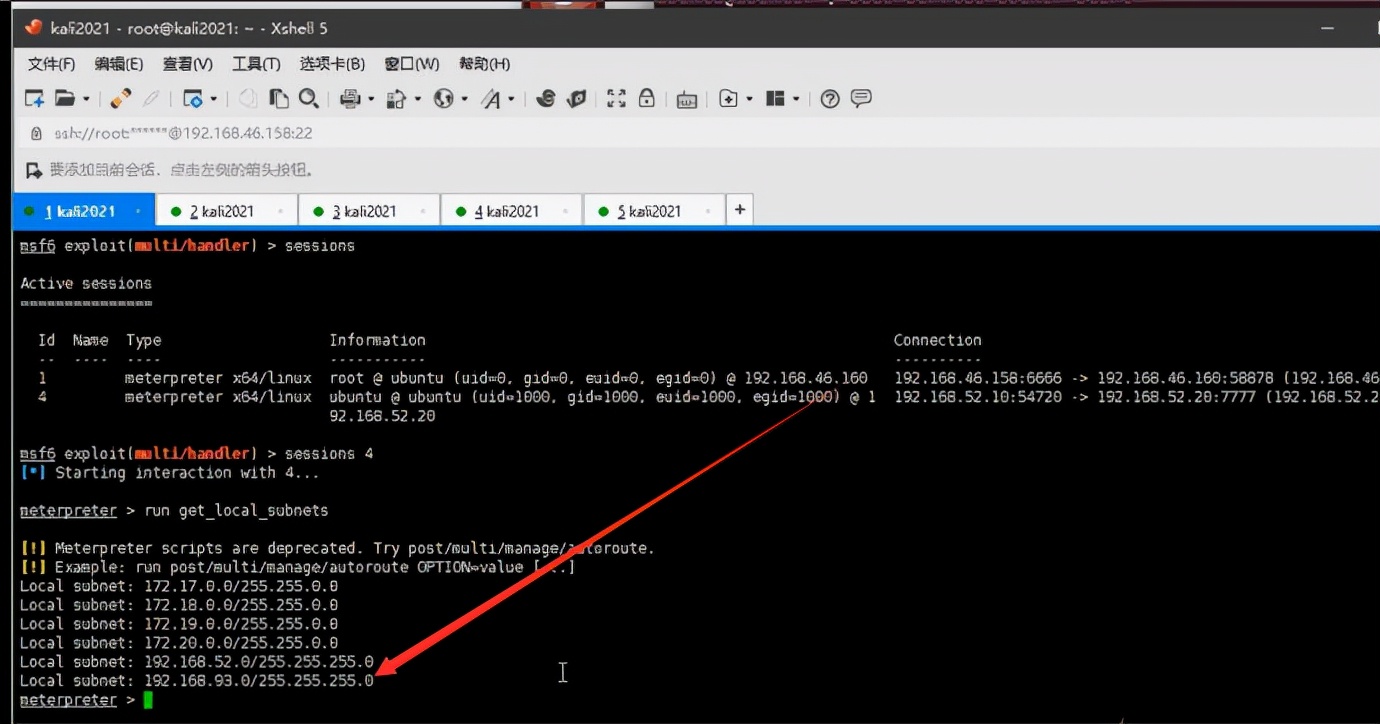
Task: Switch to tab 3 kali2021
Action: coord(370,211)
